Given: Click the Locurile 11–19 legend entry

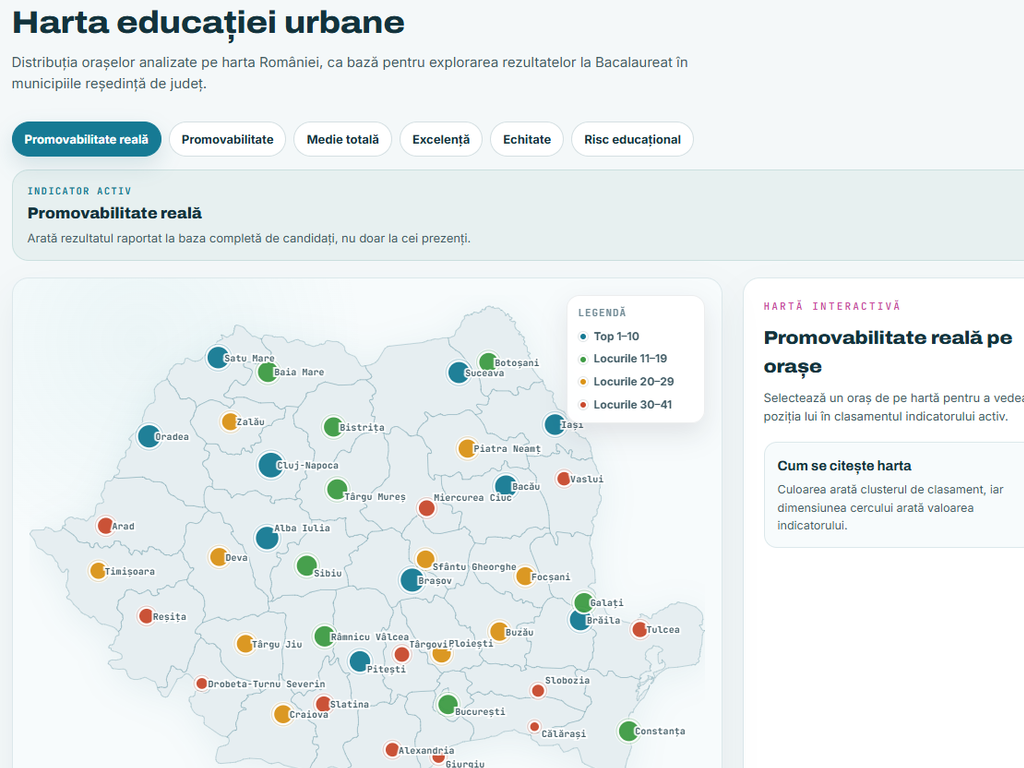Looking at the screenshot, I should coord(623,359).
